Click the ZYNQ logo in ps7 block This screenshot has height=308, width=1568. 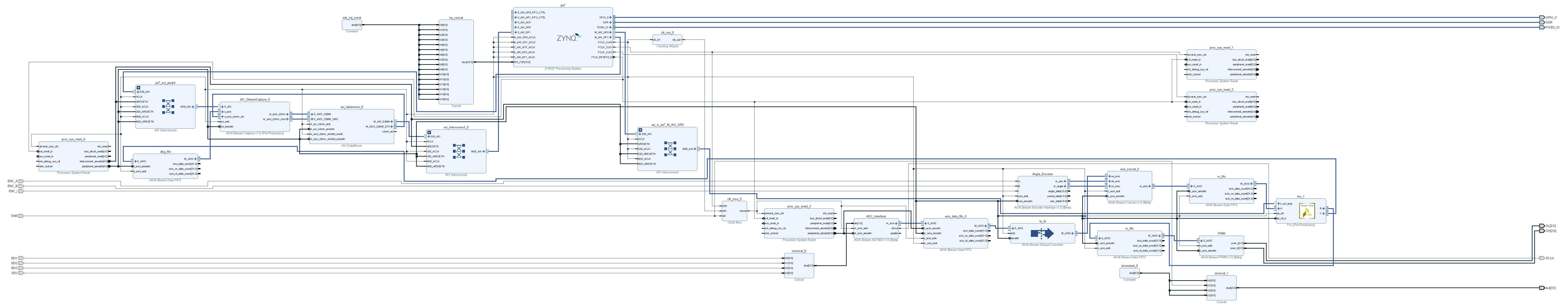pyautogui.click(x=569, y=38)
